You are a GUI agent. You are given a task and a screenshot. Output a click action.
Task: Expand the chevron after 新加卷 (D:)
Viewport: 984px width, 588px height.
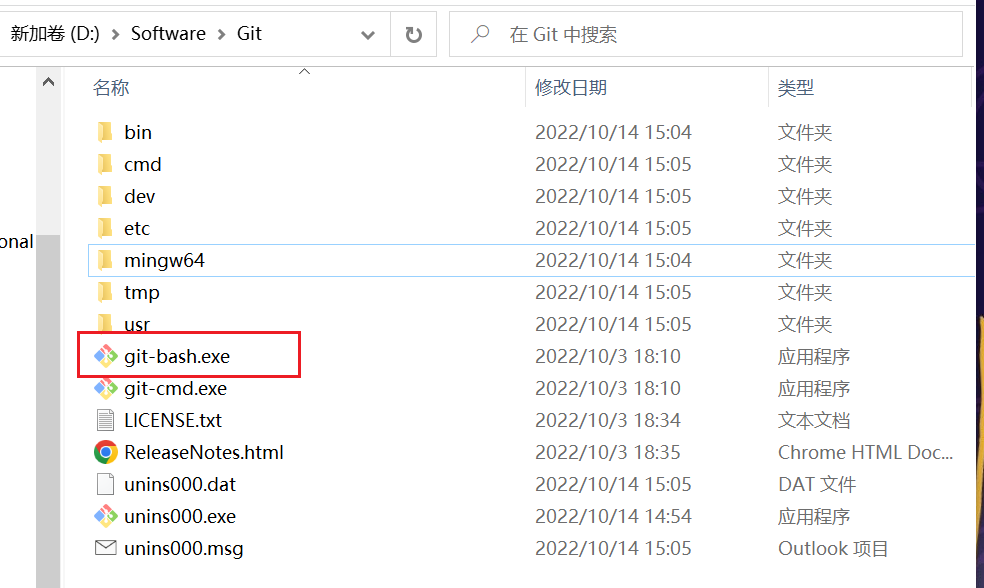pyautogui.click(x=115, y=35)
